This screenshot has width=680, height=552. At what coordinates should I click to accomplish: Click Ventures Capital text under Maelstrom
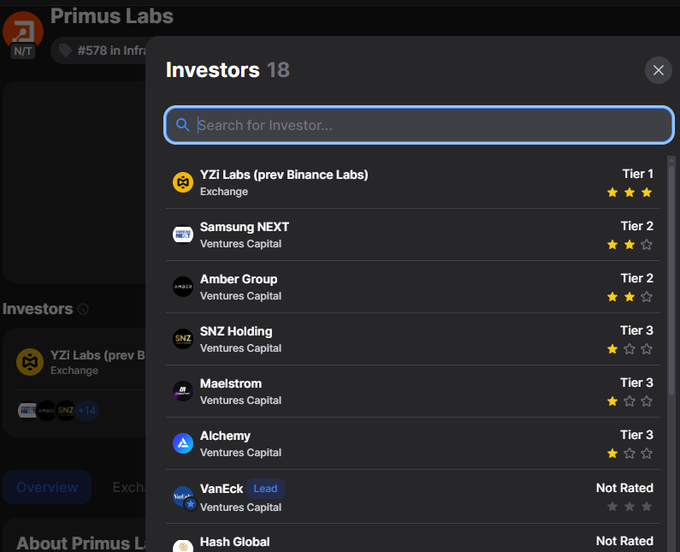pos(241,400)
